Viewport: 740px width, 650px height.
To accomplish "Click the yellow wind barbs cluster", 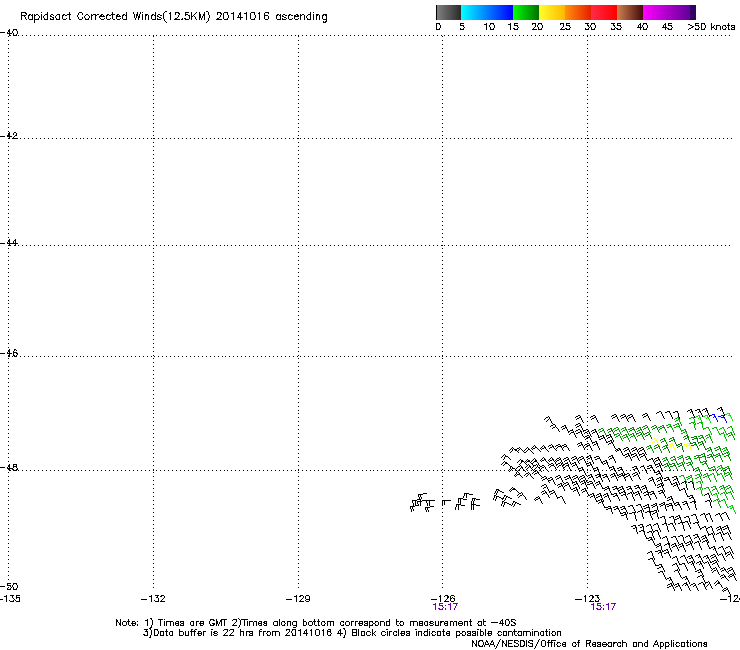I will [672, 444].
